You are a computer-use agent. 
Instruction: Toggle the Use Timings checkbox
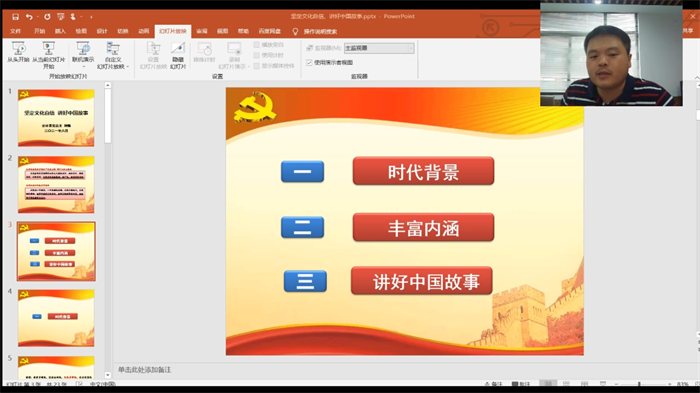coord(257,55)
